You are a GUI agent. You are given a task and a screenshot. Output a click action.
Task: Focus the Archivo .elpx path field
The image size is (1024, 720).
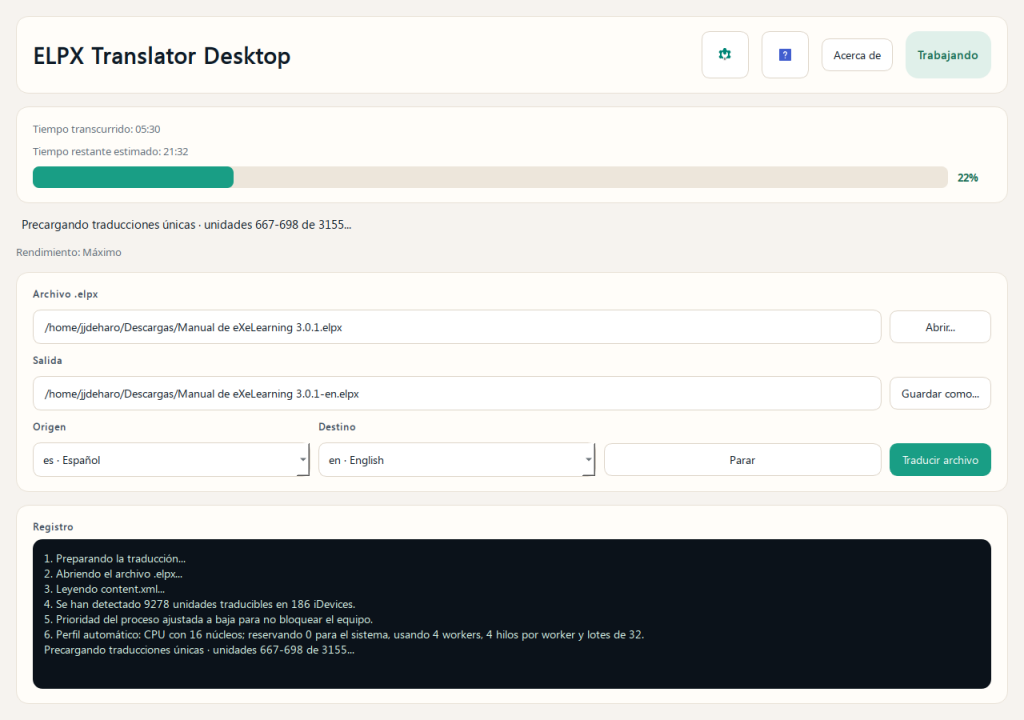456,327
